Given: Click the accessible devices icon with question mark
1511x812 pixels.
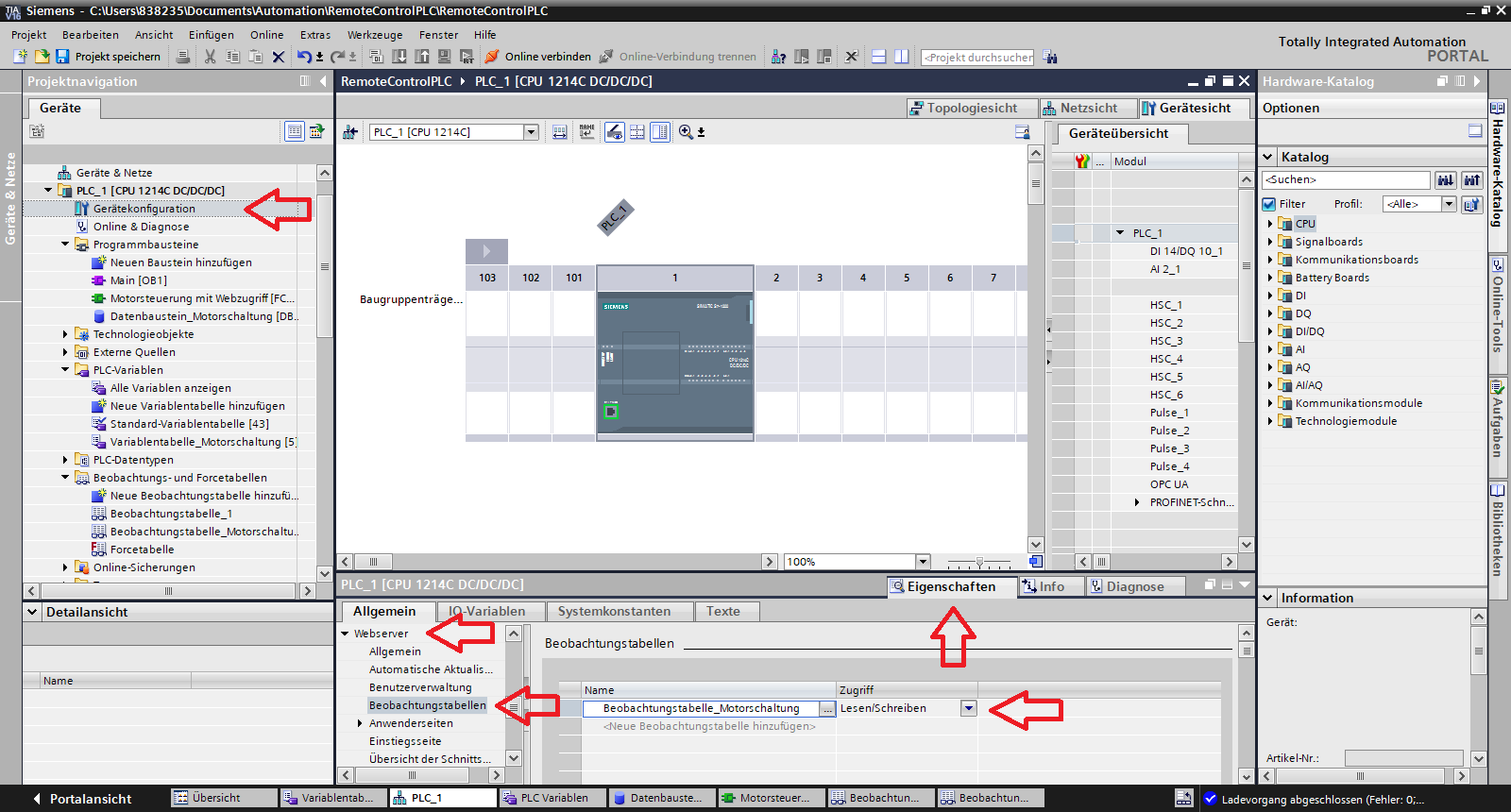Looking at the screenshot, I should pyautogui.click(x=778, y=57).
